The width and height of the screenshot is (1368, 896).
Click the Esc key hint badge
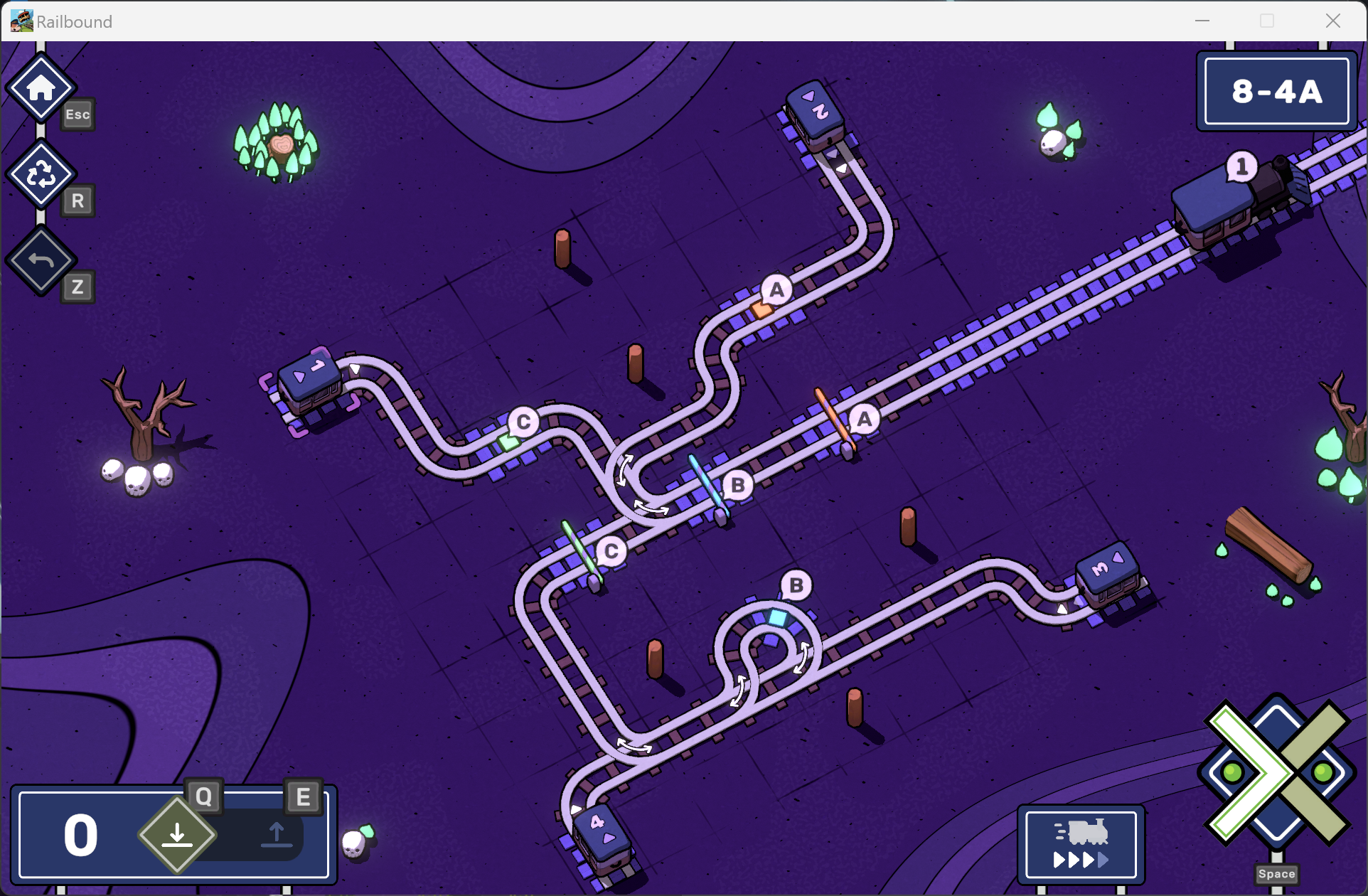tap(78, 114)
